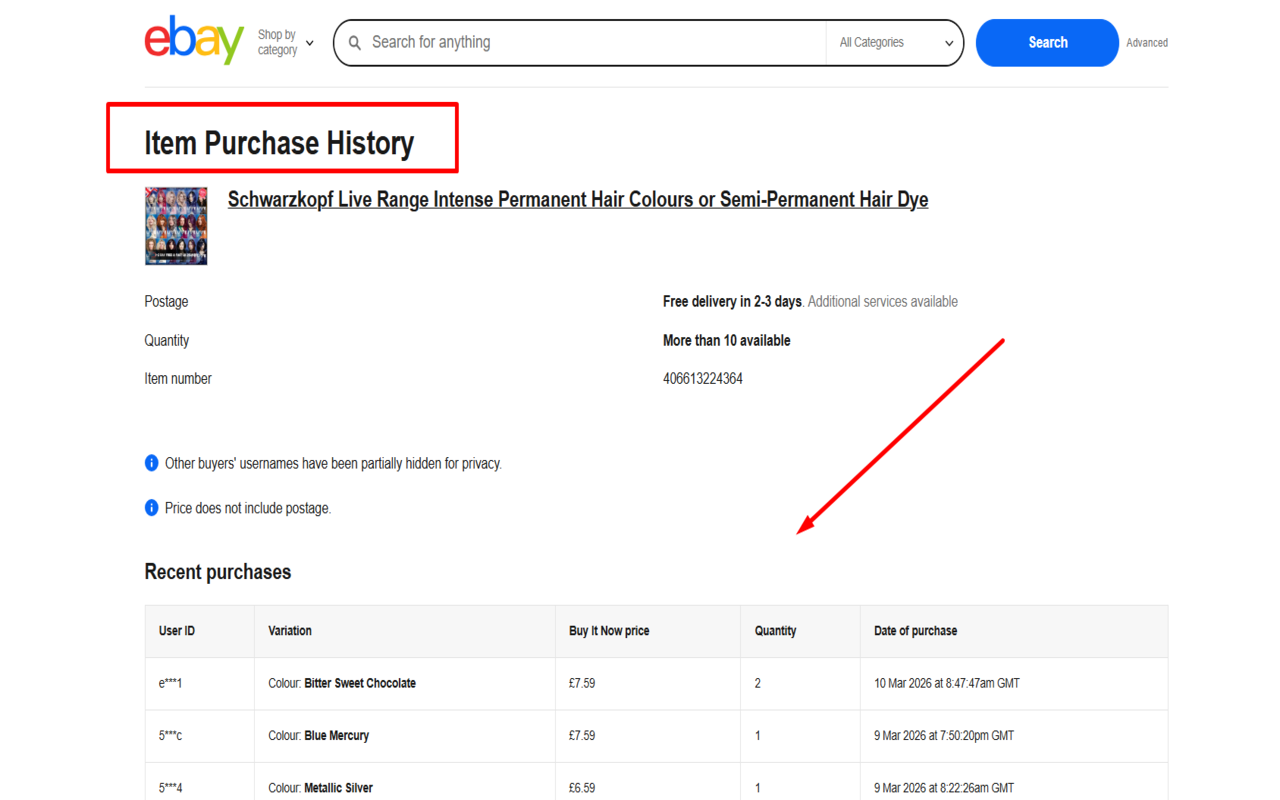1280x800 pixels.
Task: Click £7.59 price in Bitter Sweet Chocolate row
Action: coord(582,684)
